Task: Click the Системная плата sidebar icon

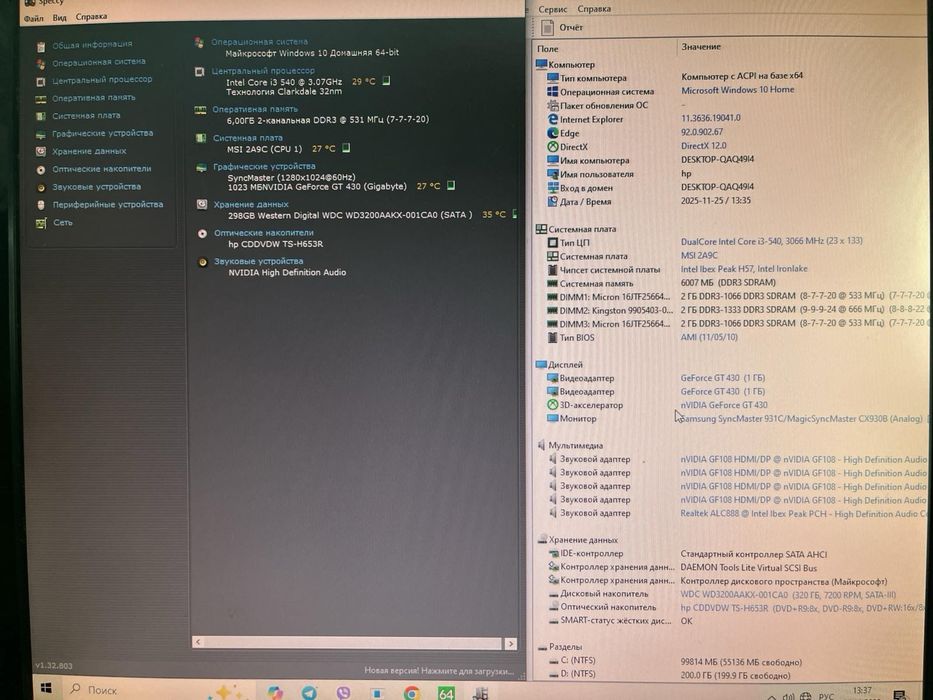Action: (40, 117)
